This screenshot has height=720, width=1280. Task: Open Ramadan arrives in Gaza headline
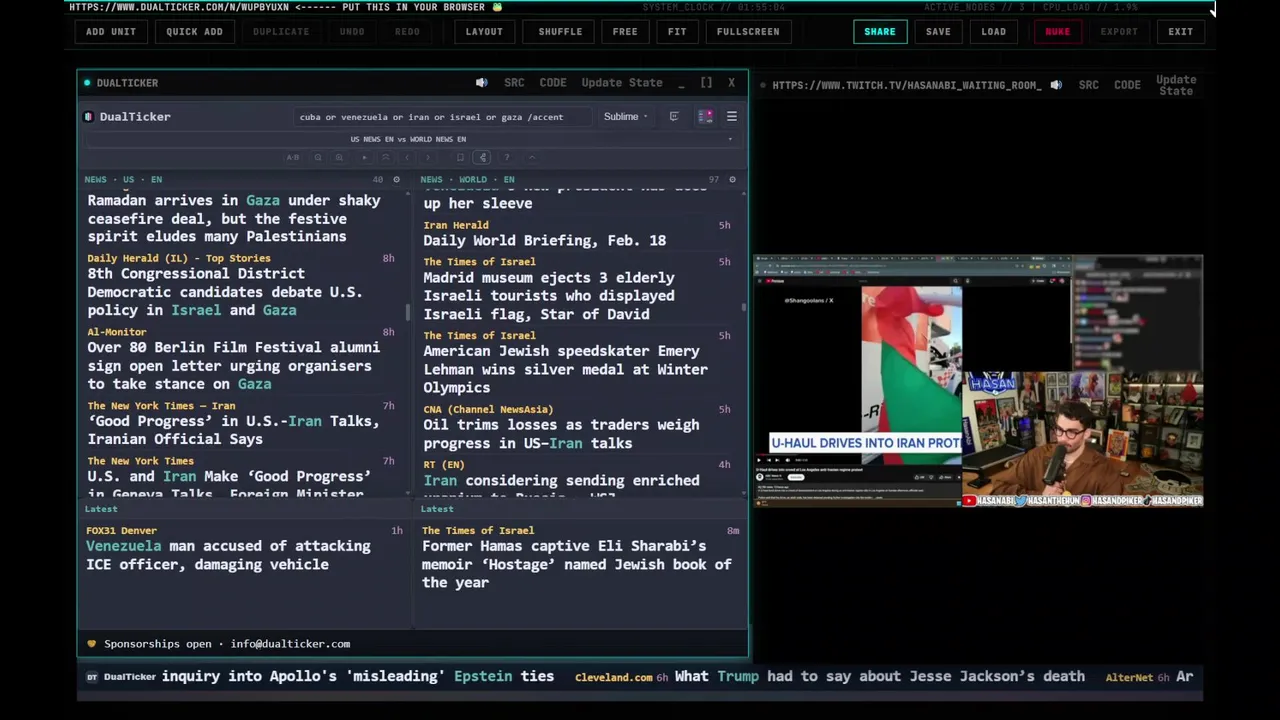[234, 219]
